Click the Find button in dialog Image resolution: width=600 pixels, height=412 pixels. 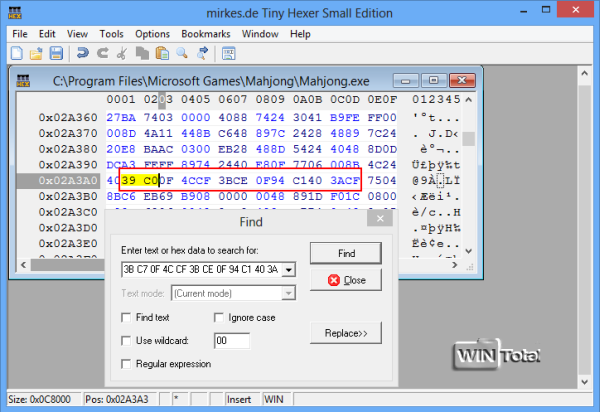(x=346, y=253)
